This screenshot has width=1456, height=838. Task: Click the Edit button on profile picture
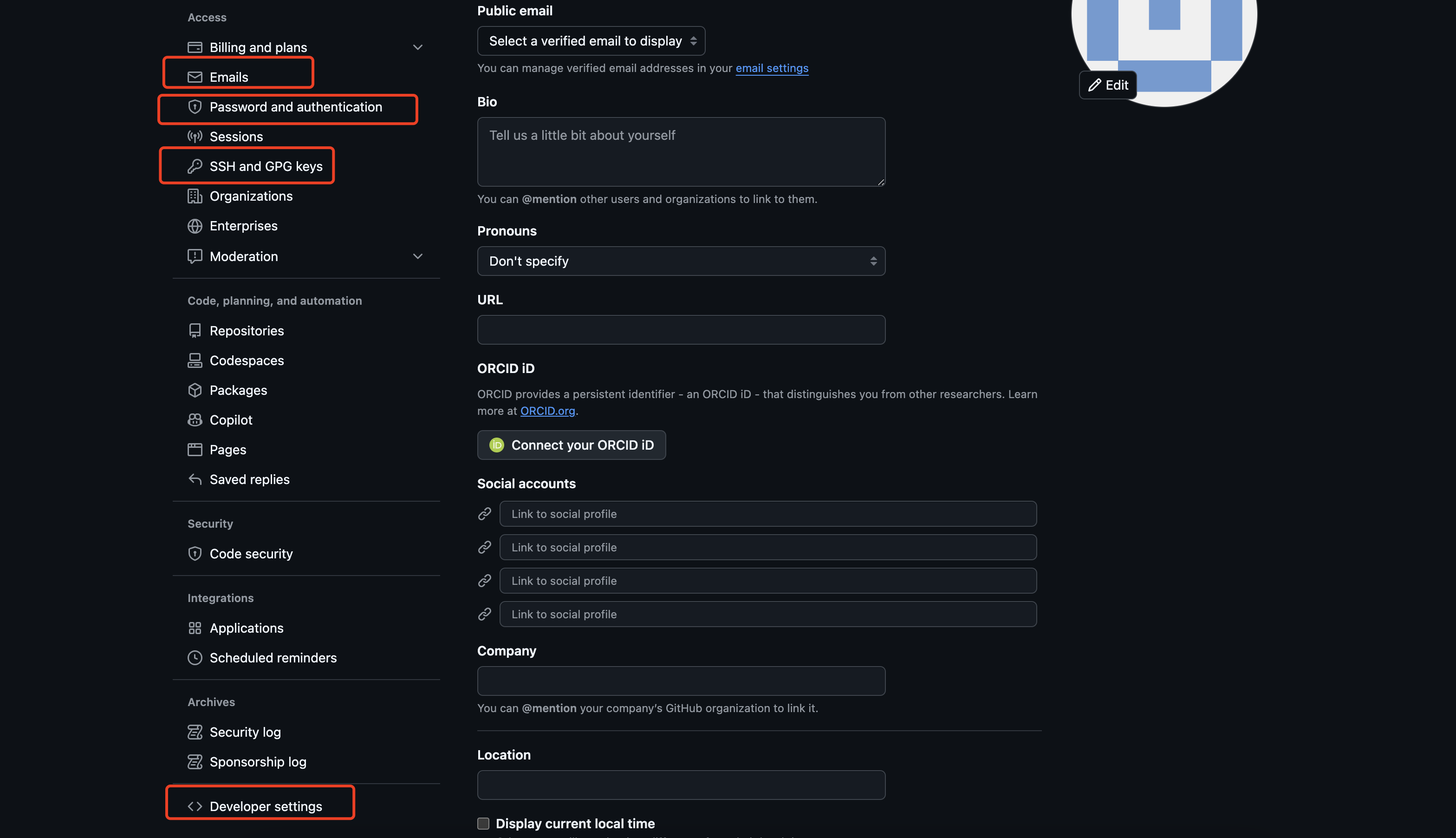pos(1107,85)
